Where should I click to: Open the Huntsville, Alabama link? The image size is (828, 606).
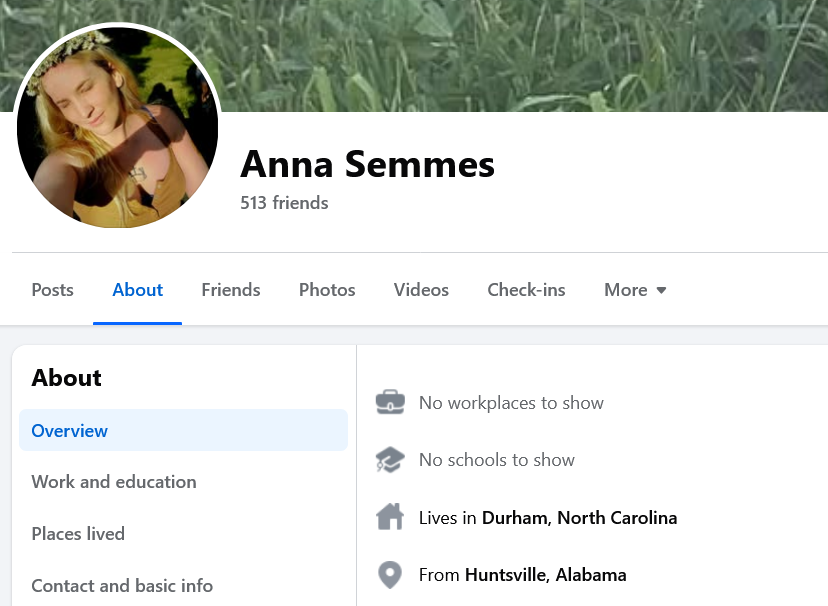(545, 575)
